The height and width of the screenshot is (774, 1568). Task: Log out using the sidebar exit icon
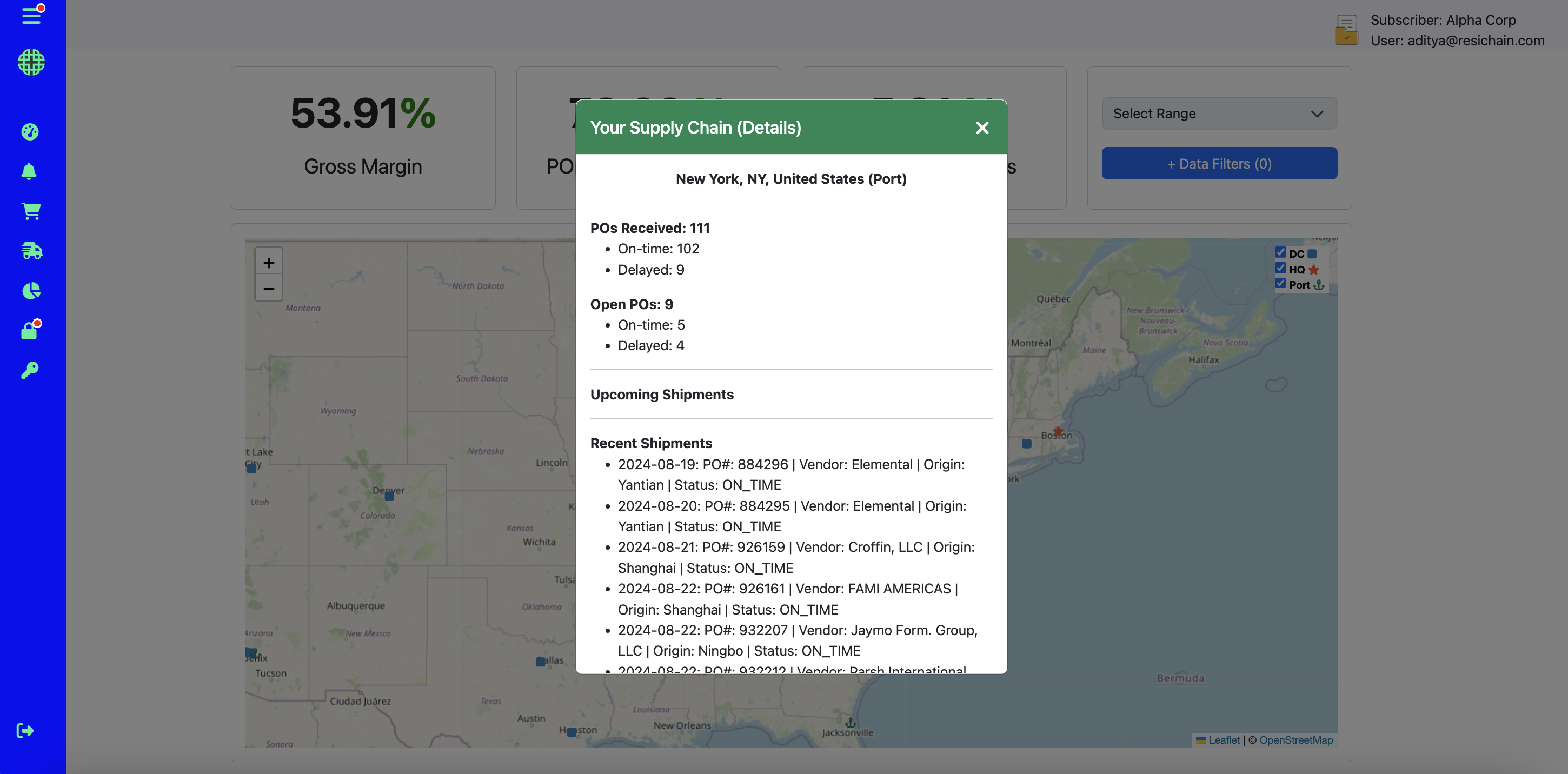click(x=25, y=731)
